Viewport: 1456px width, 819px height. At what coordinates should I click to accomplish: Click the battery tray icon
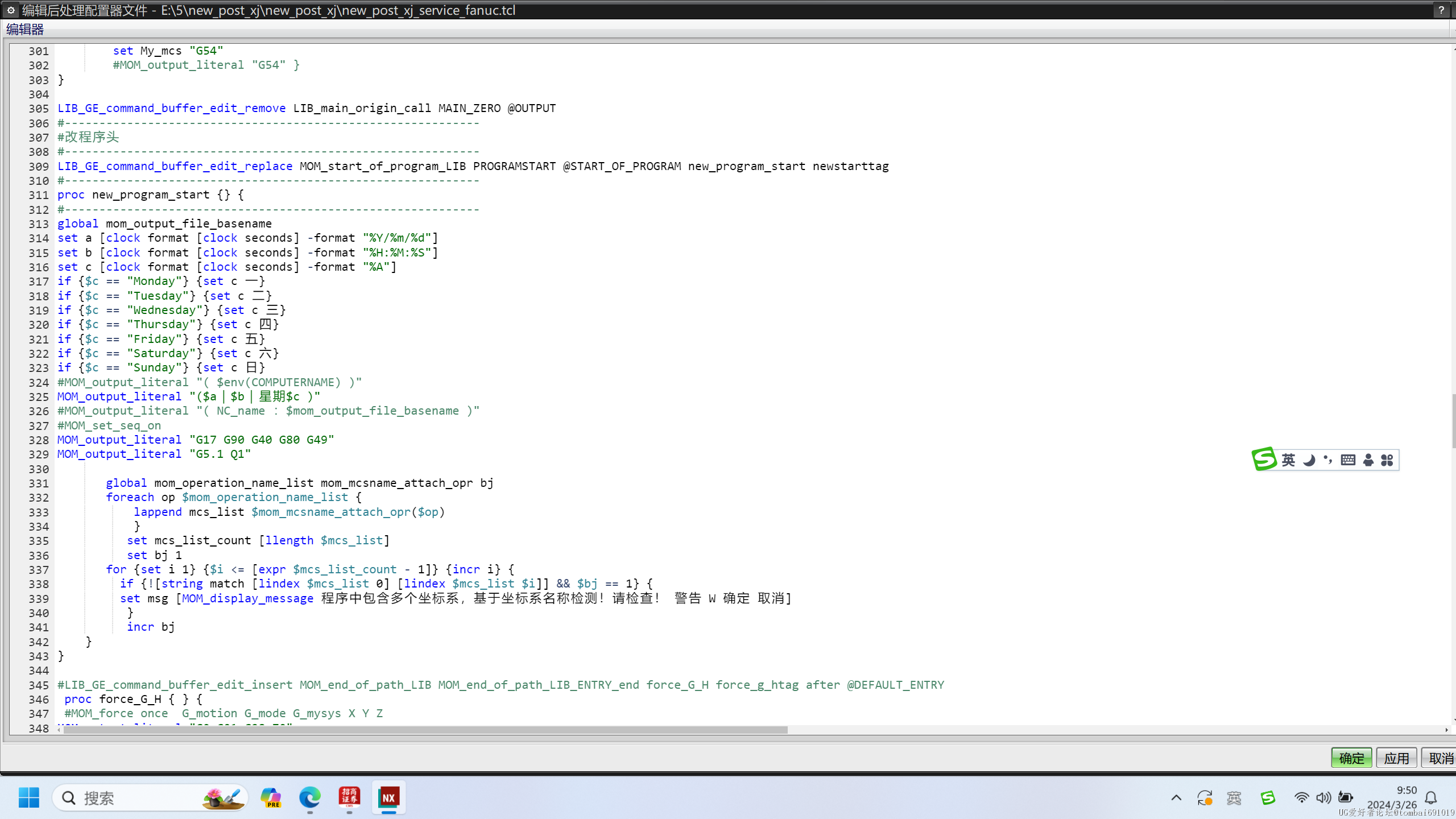coord(1346,798)
